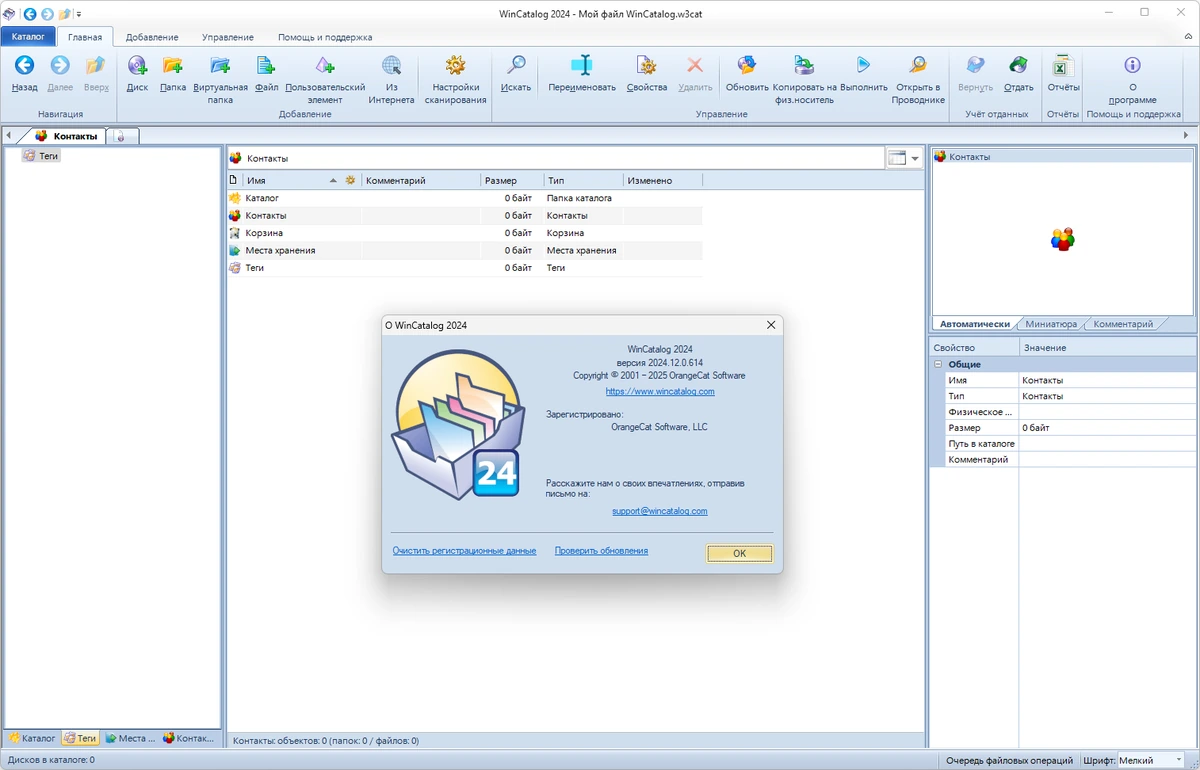
Task: Click the Искать search icon
Action: 516,66
